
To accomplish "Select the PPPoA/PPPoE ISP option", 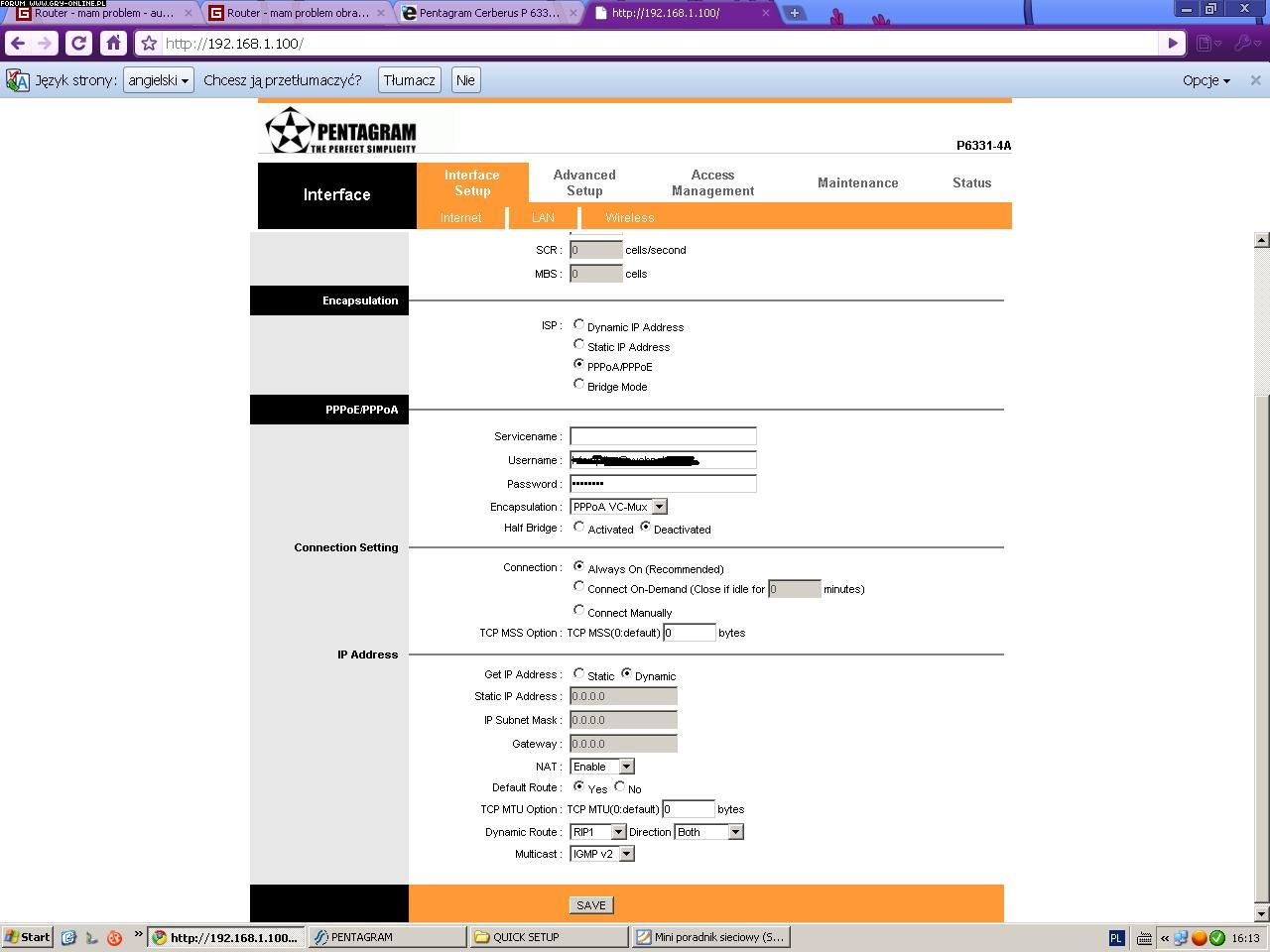I will click(x=578, y=365).
